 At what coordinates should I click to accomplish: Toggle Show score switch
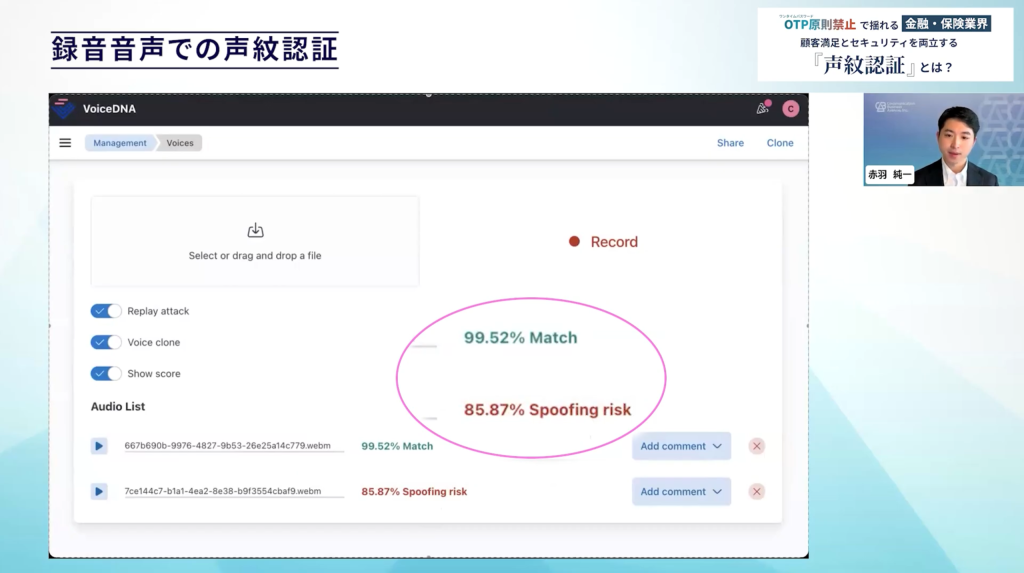106,374
